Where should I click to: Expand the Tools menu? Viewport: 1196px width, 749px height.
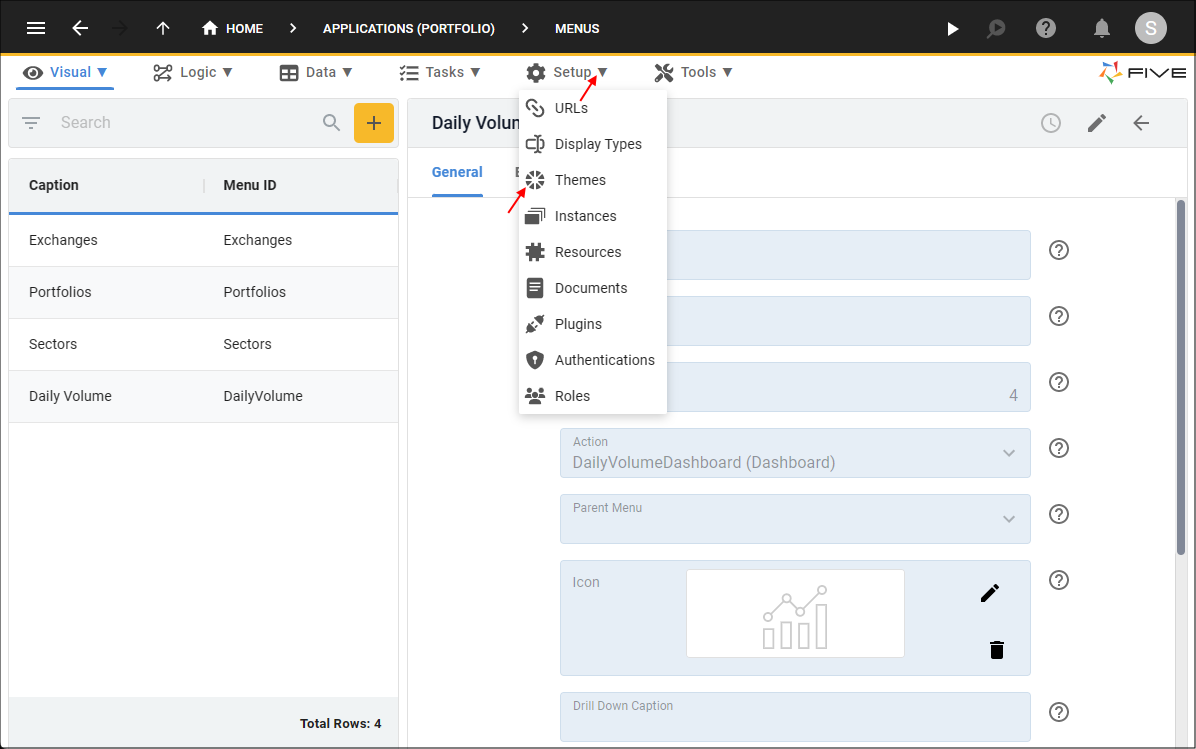point(693,72)
